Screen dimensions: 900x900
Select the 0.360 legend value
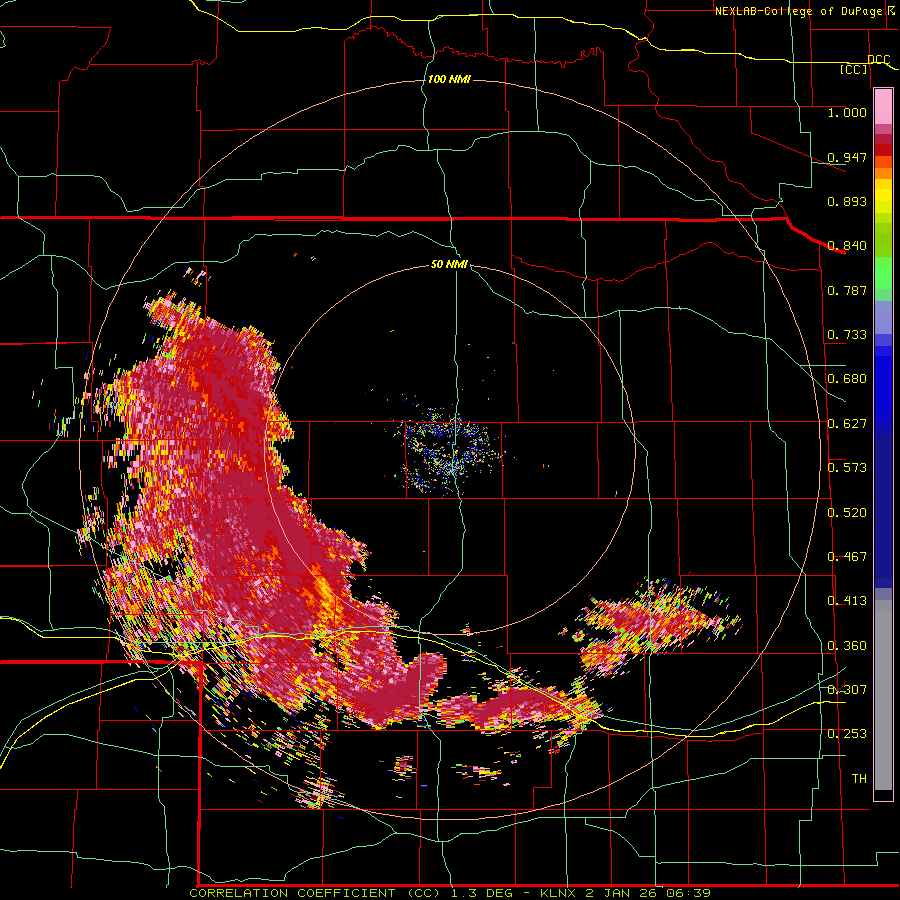click(847, 646)
